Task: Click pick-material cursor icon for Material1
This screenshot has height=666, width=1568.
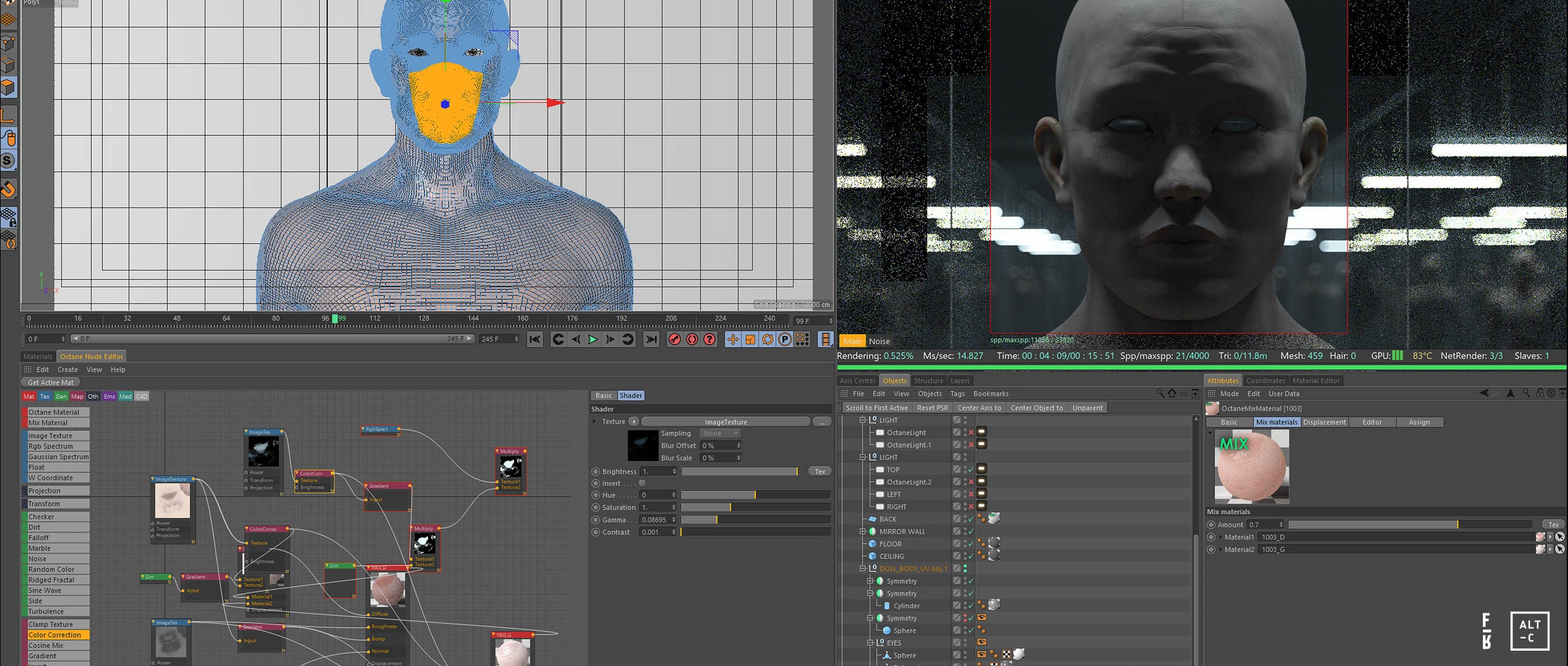Action: (1560, 537)
